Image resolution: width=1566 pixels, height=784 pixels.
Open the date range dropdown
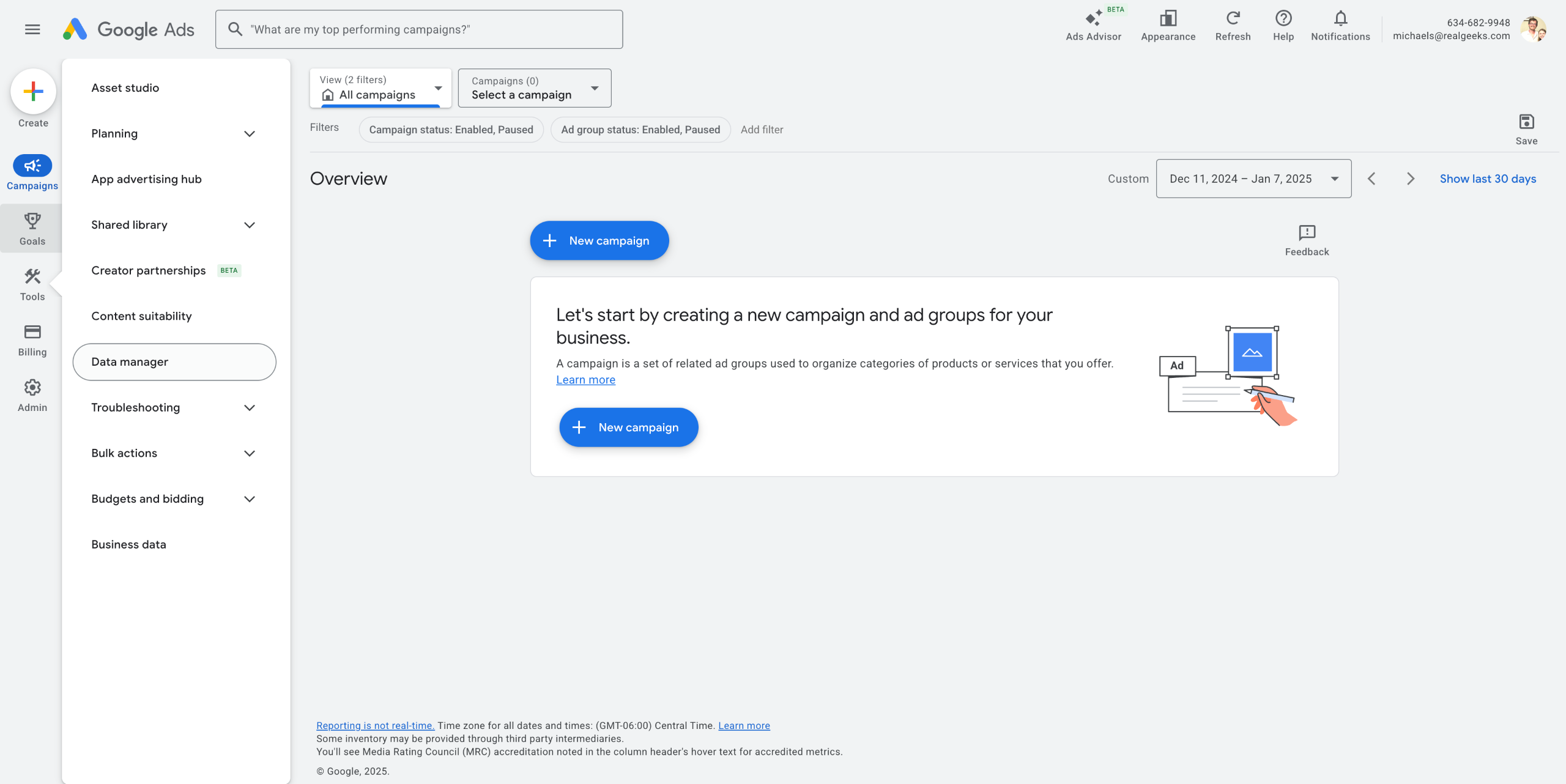coord(1253,179)
